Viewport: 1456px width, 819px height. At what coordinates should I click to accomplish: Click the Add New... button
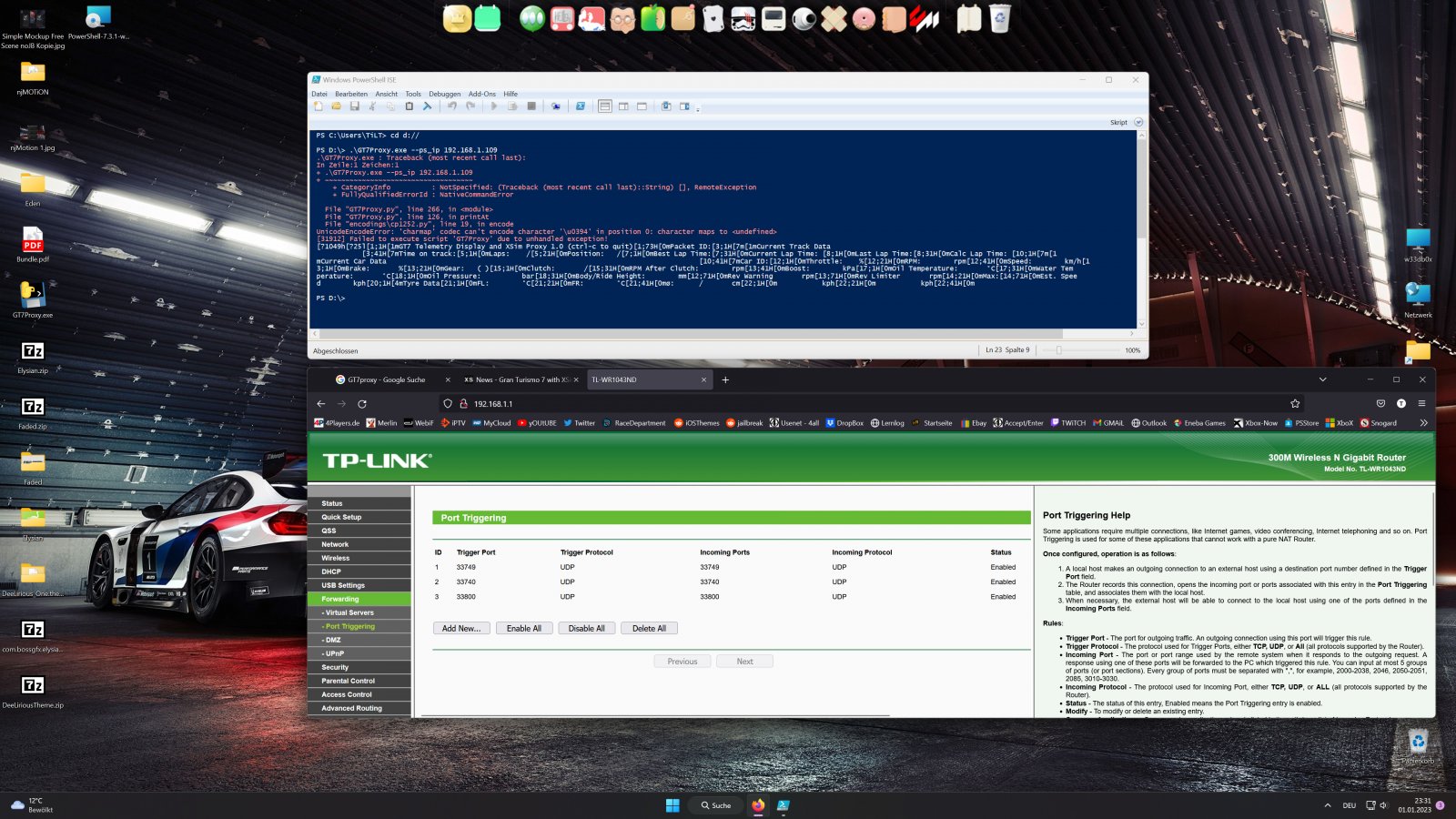click(461, 629)
